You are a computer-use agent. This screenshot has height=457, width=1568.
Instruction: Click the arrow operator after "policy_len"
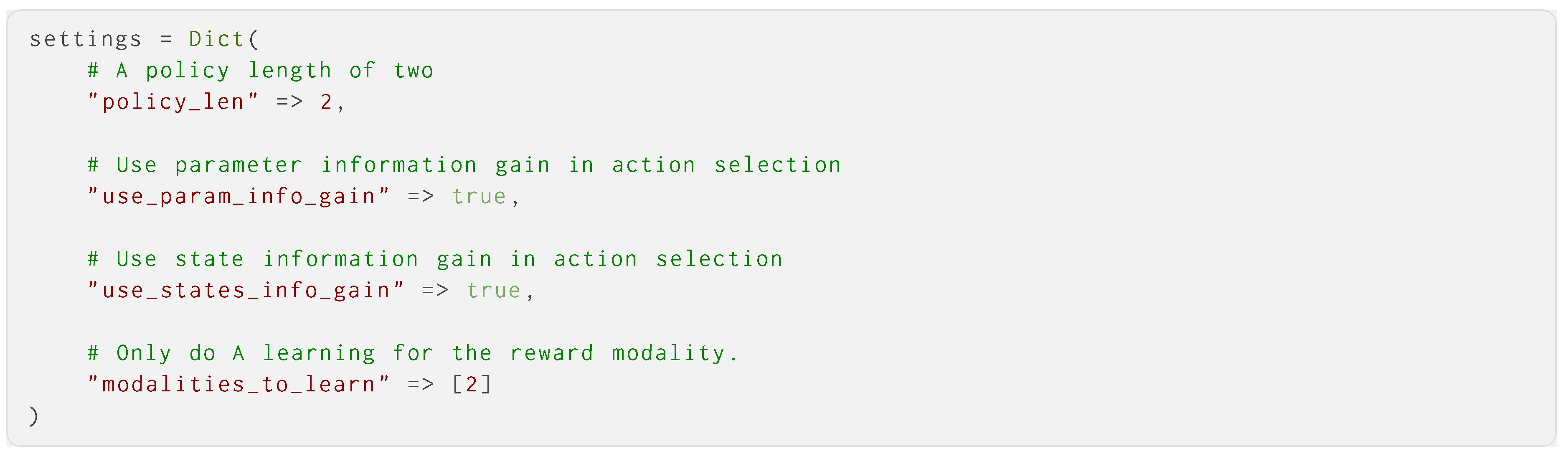pos(290,102)
